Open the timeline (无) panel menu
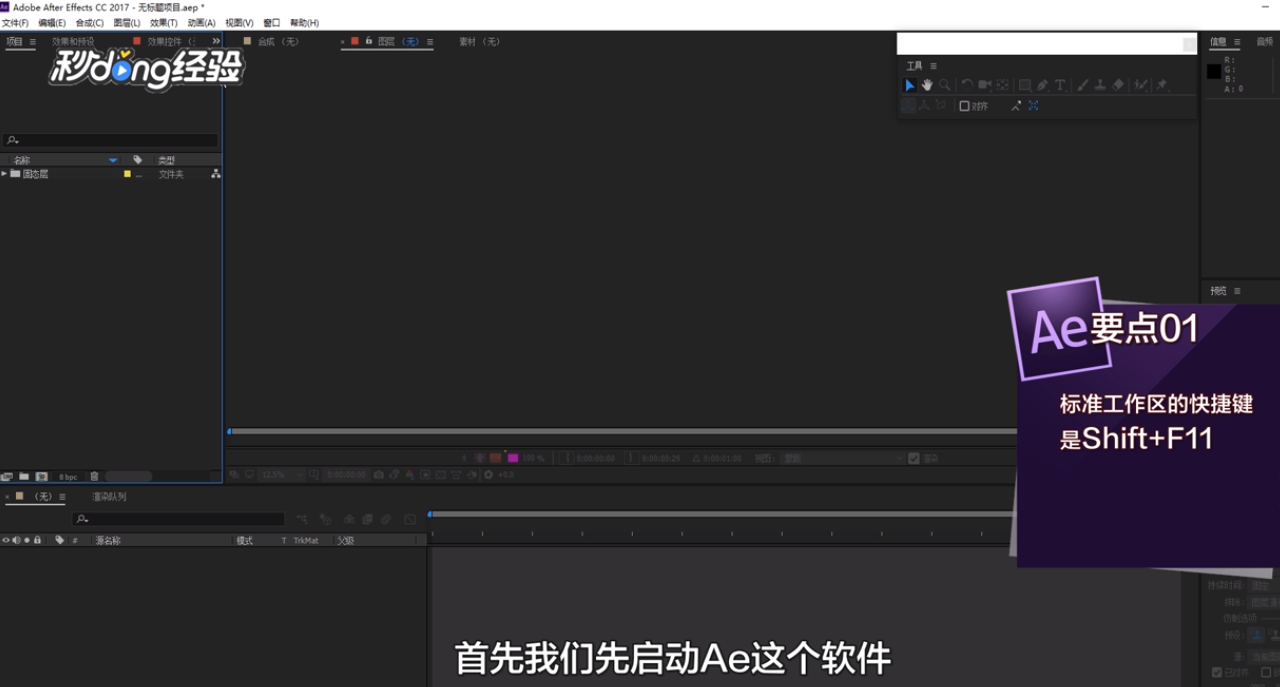This screenshot has width=1280, height=687. pos(62,497)
